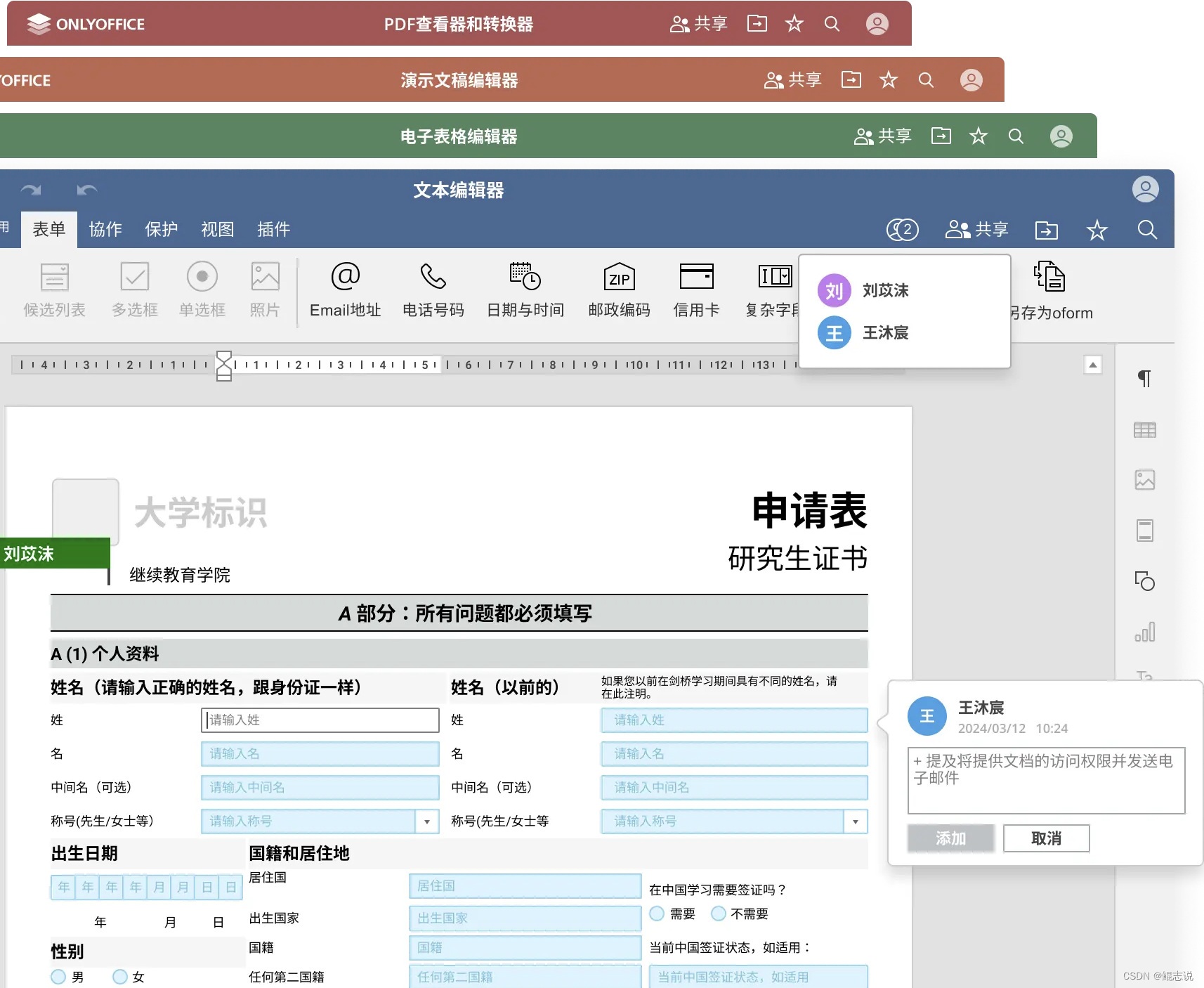Screen dimensions: 1204x988
Task: Click the user avatar in text editor
Action: [x=1145, y=189]
